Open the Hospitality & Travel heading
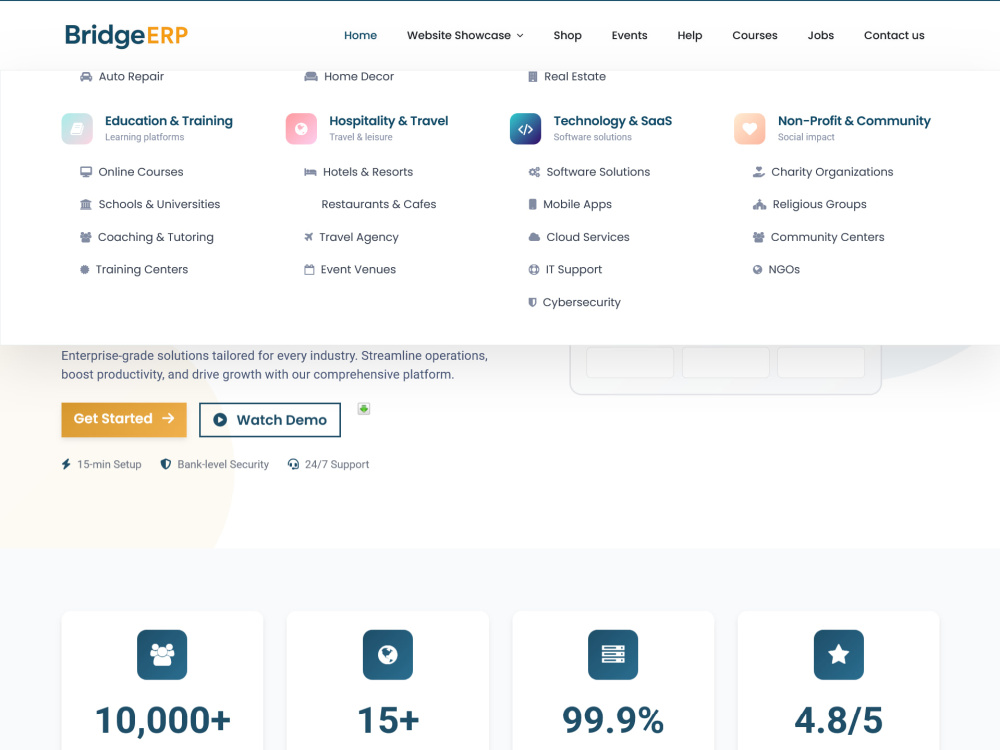Viewport: 1000px width, 750px height. click(388, 121)
